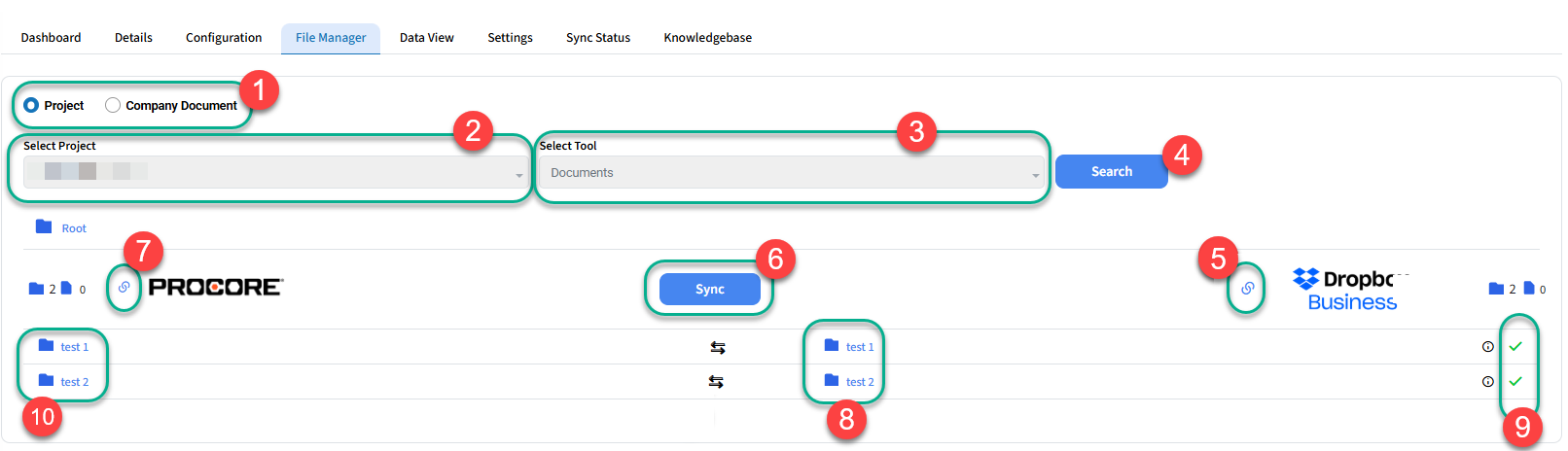Select the Company Document radio option
Viewport: 1568px width, 451px height.
coord(113,105)
